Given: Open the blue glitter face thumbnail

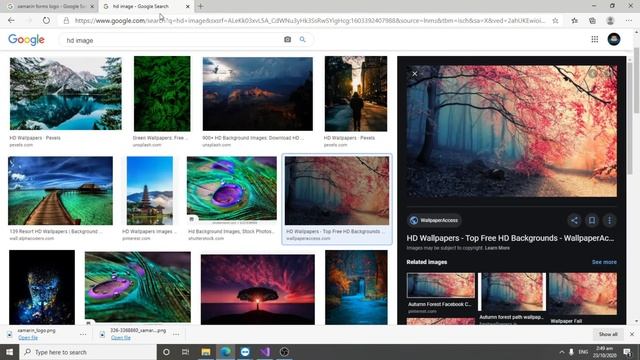Looking at the screenshot, I should click(42, 287).
